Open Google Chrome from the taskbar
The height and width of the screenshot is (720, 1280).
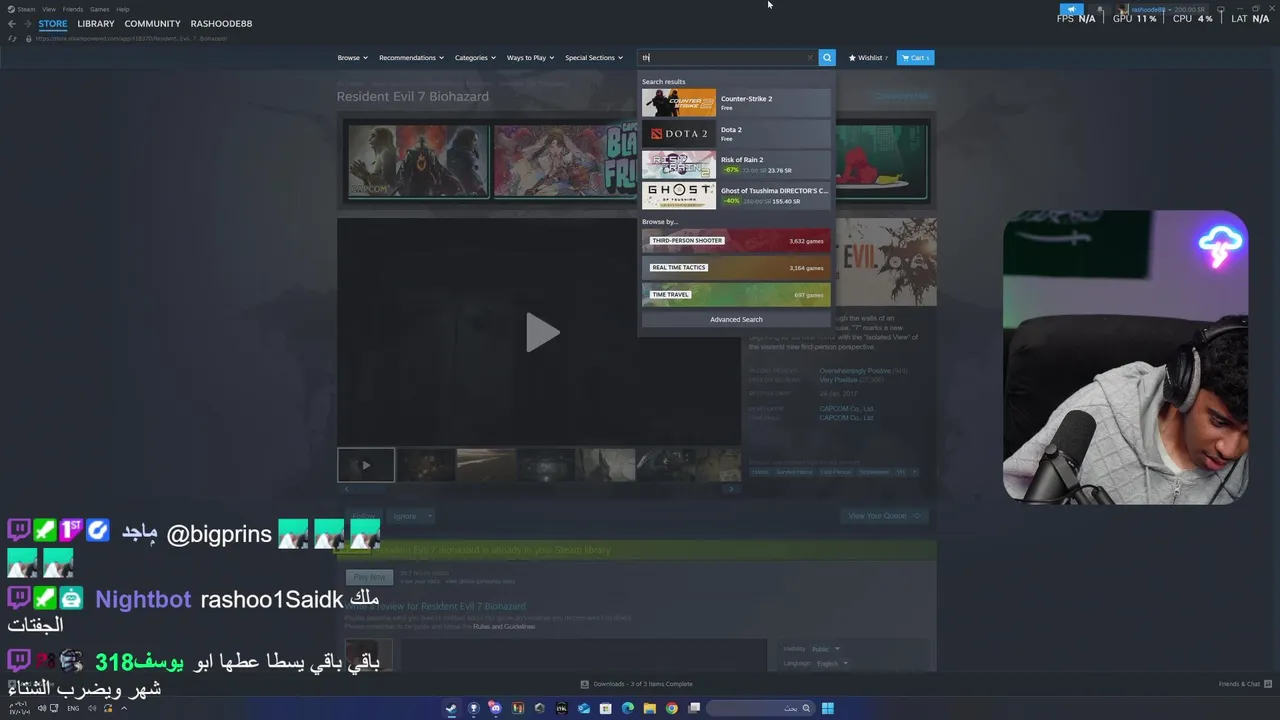click(x=671, y=708)
